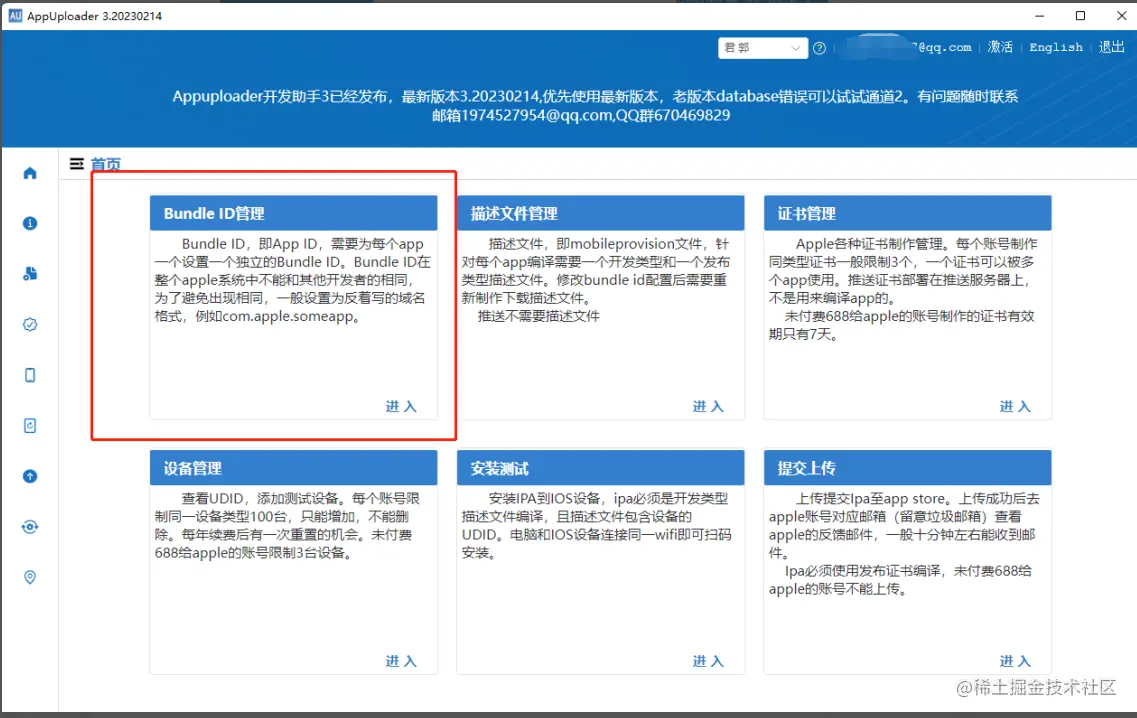Open the location pin sidebar icon

[x=30, y=577]
